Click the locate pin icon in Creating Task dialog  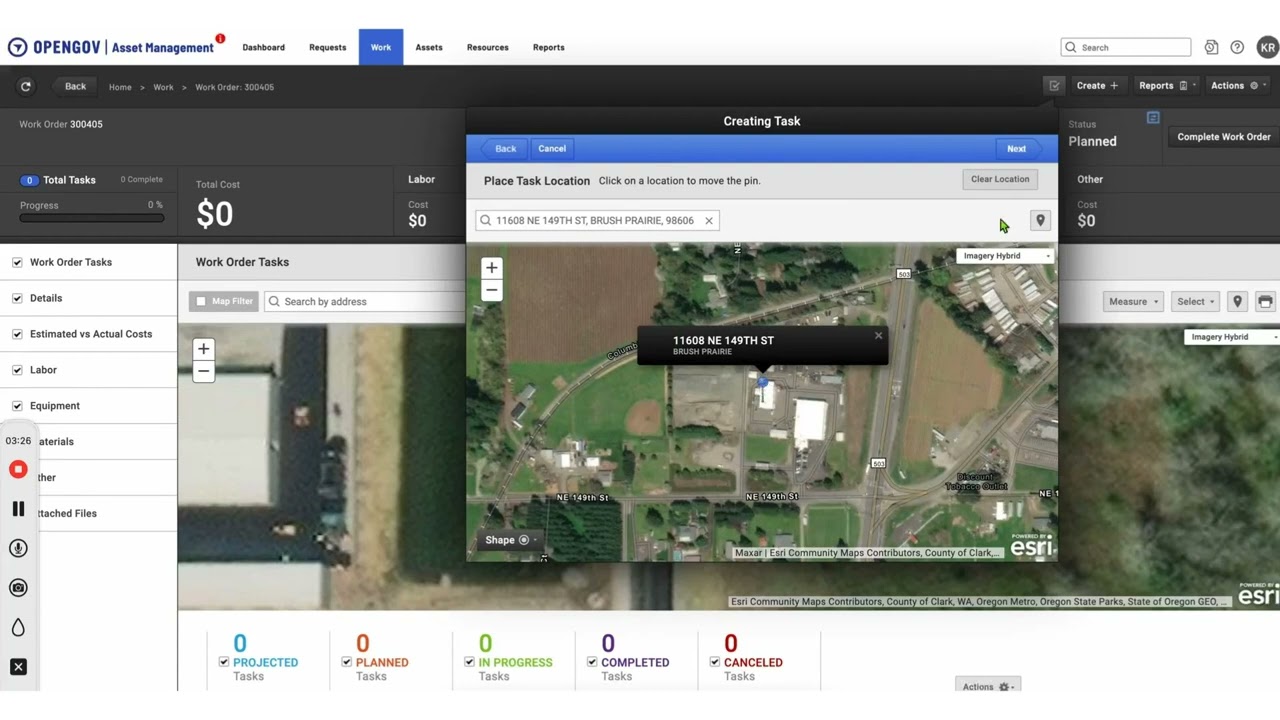[1040, 221]
